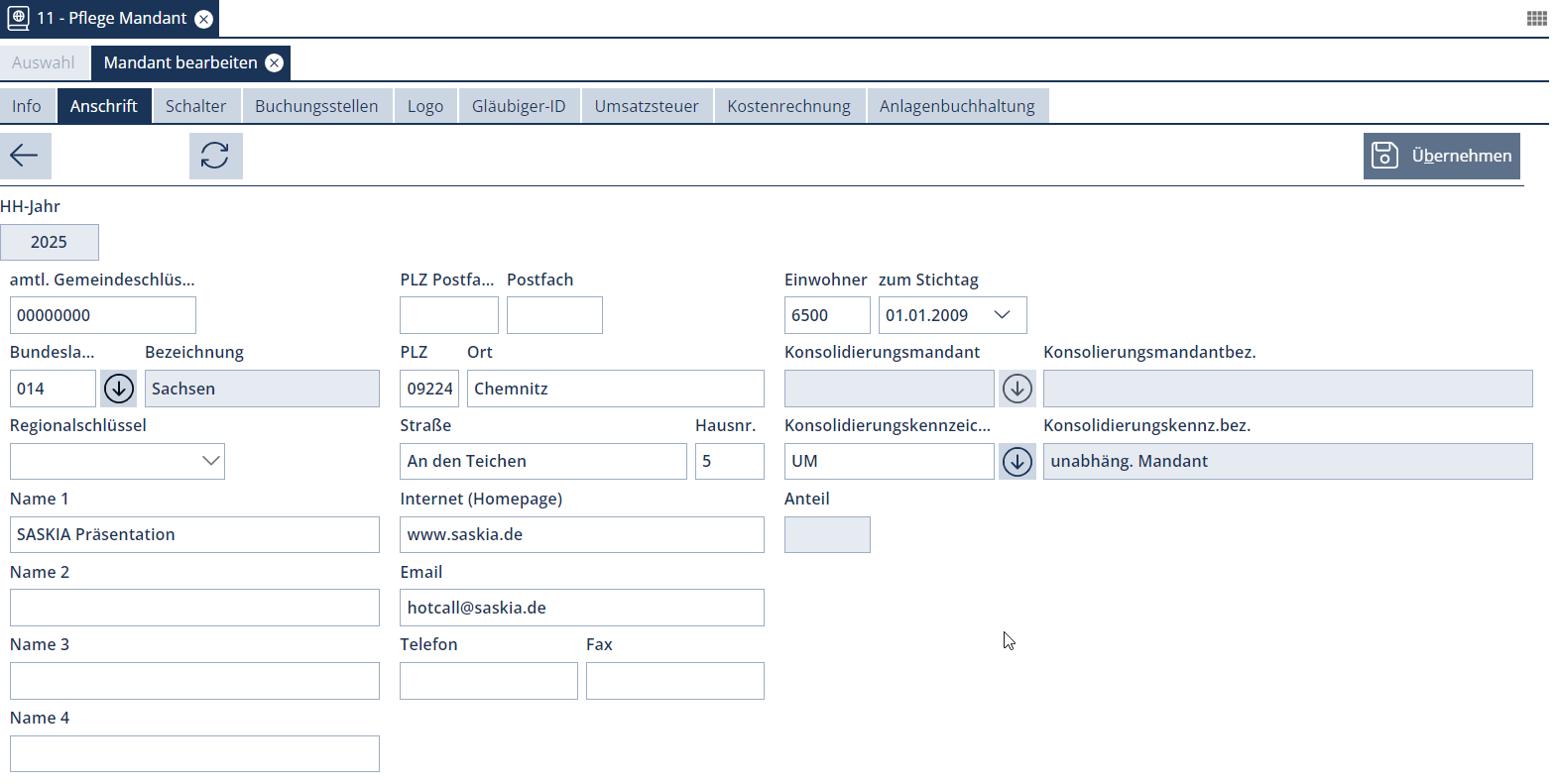Go to the Gläubiger-ID tab
This screenshot has width=1556, height=784.
(518, 106)
